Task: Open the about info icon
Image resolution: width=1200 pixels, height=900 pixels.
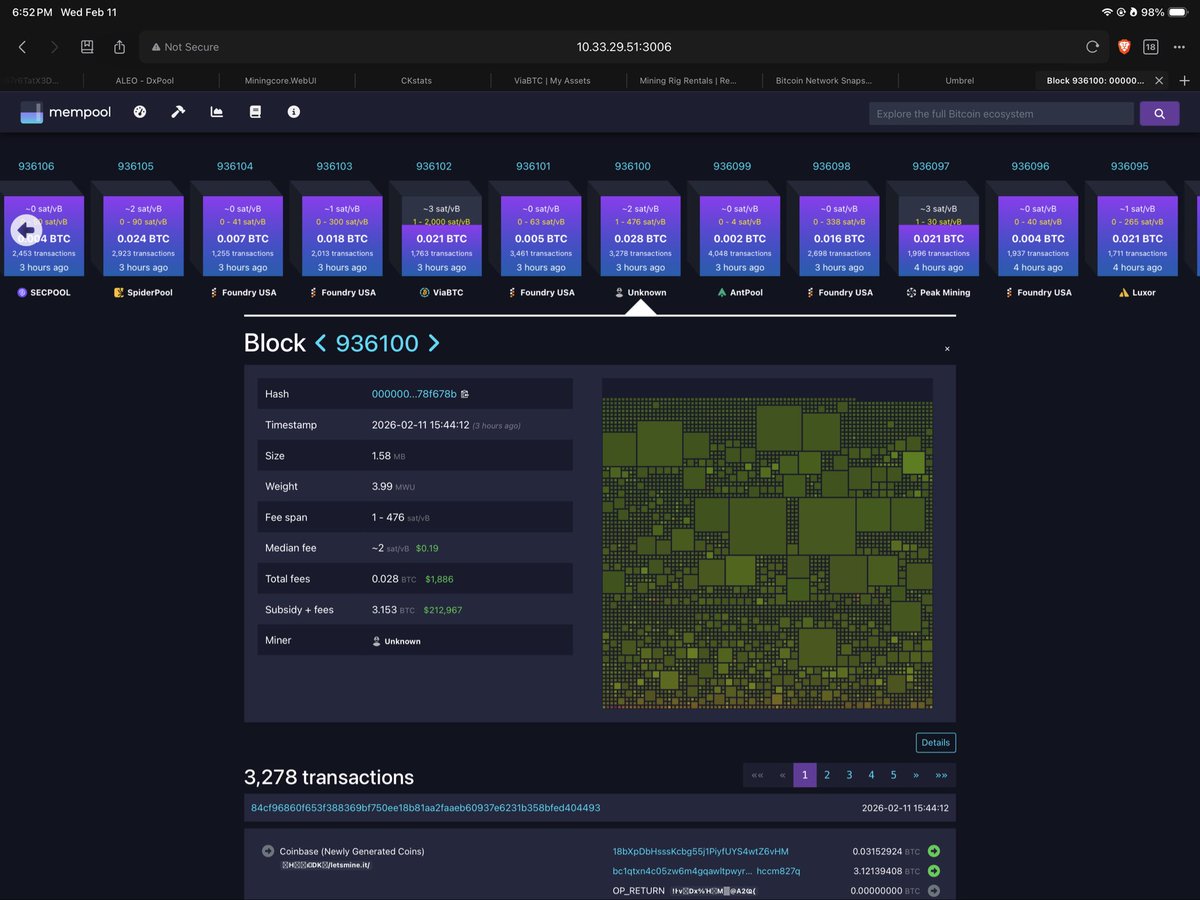Action: point(294,112)
